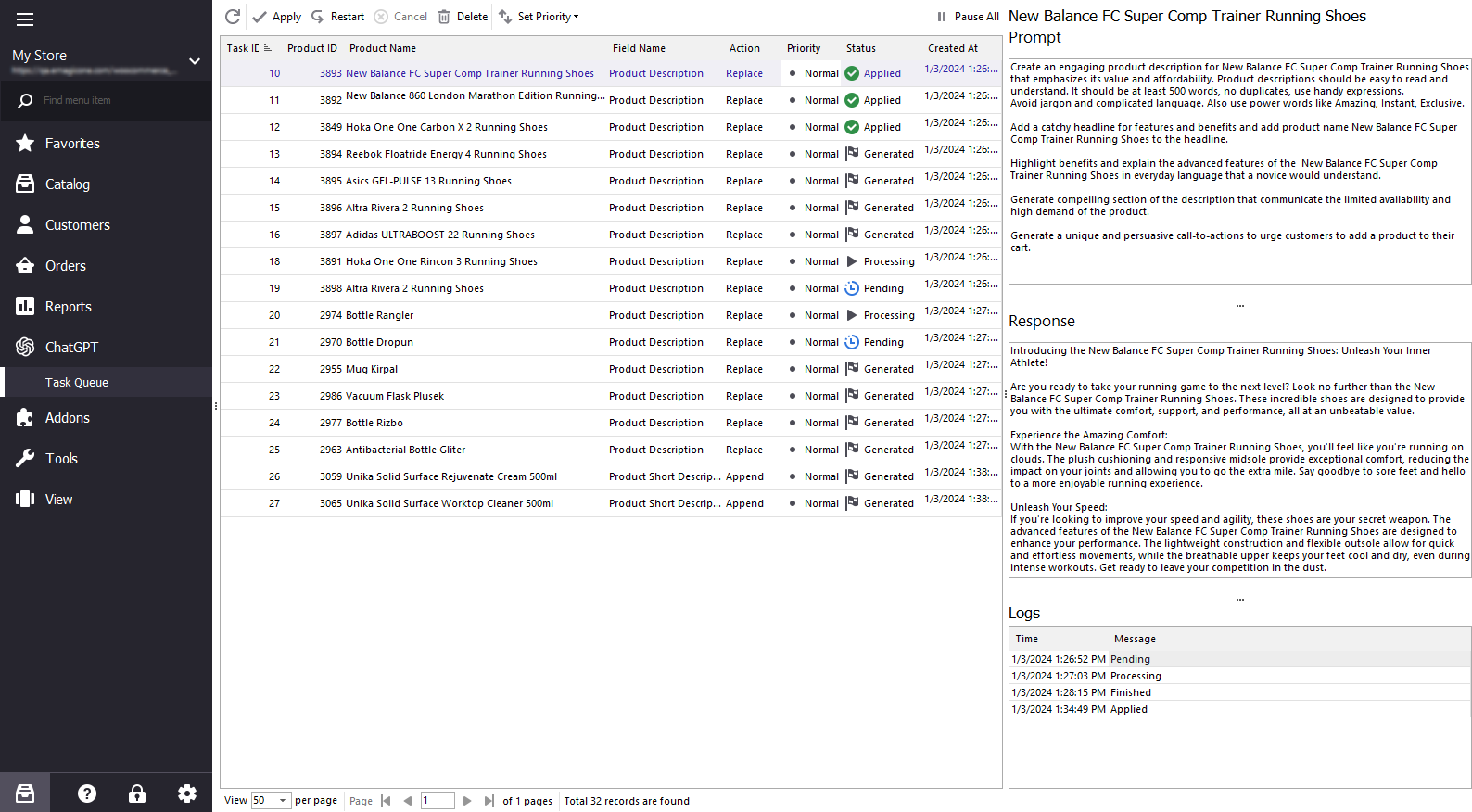Click the lock icon in bottom bar

[x=137, y=793]
